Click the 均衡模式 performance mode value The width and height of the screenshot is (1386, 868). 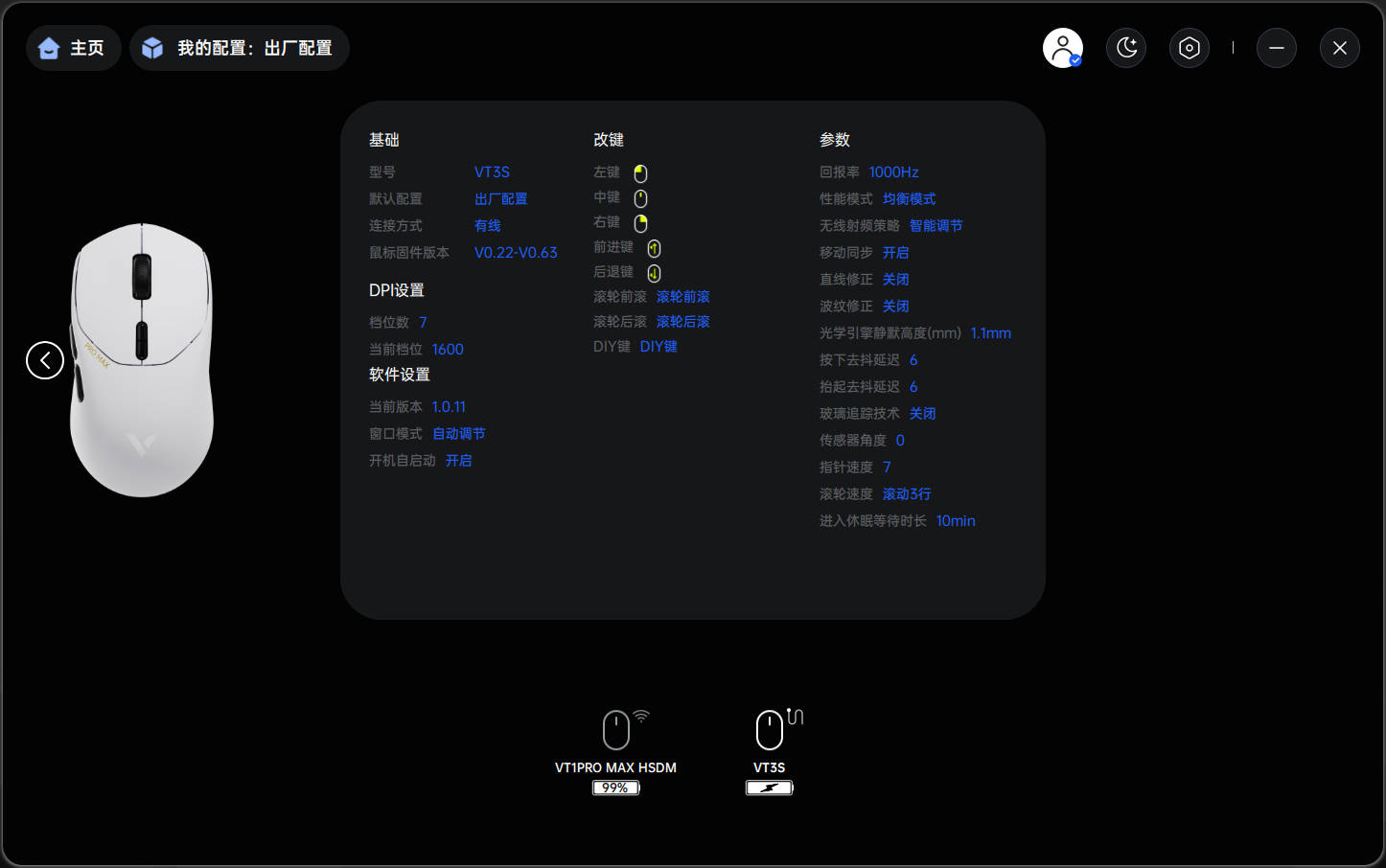pyautogui.click(x=910, y=199)
